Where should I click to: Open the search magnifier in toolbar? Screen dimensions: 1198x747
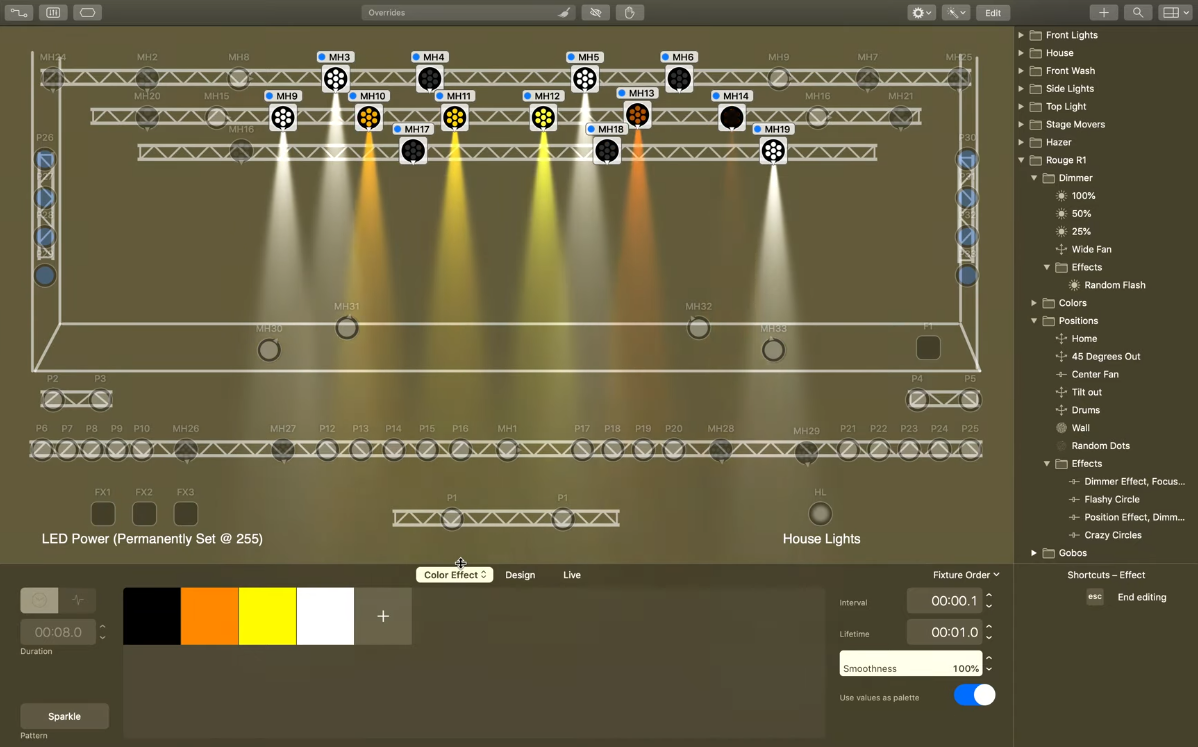point(1137,13)
